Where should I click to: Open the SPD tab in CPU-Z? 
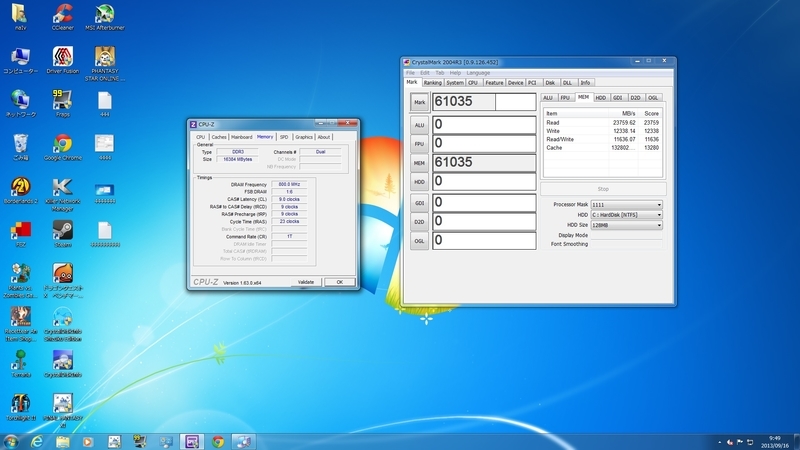pos(284,137)
